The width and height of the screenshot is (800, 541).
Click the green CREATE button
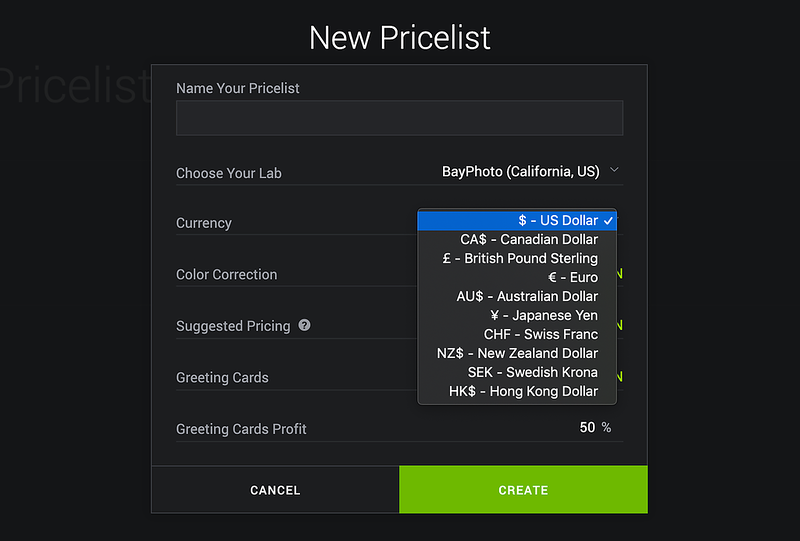click(523, 490)
